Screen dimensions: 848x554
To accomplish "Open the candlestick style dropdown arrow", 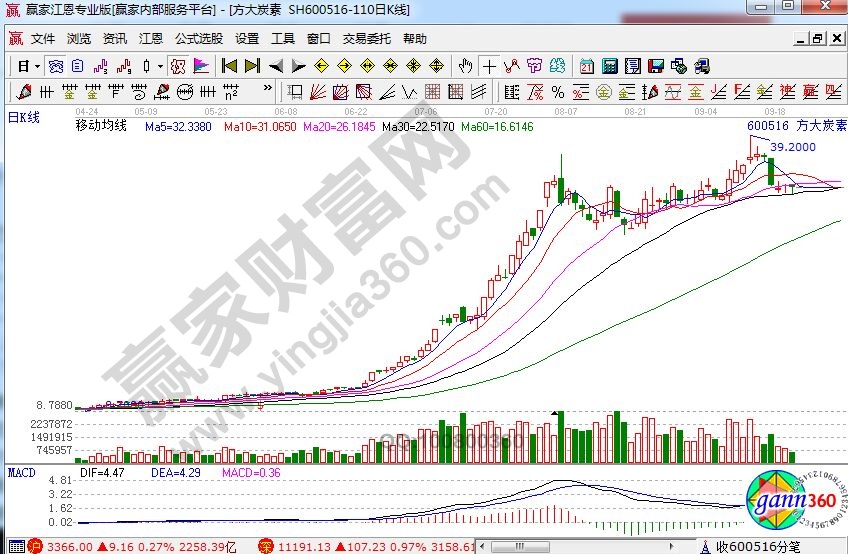I will (x=161, y=66).
